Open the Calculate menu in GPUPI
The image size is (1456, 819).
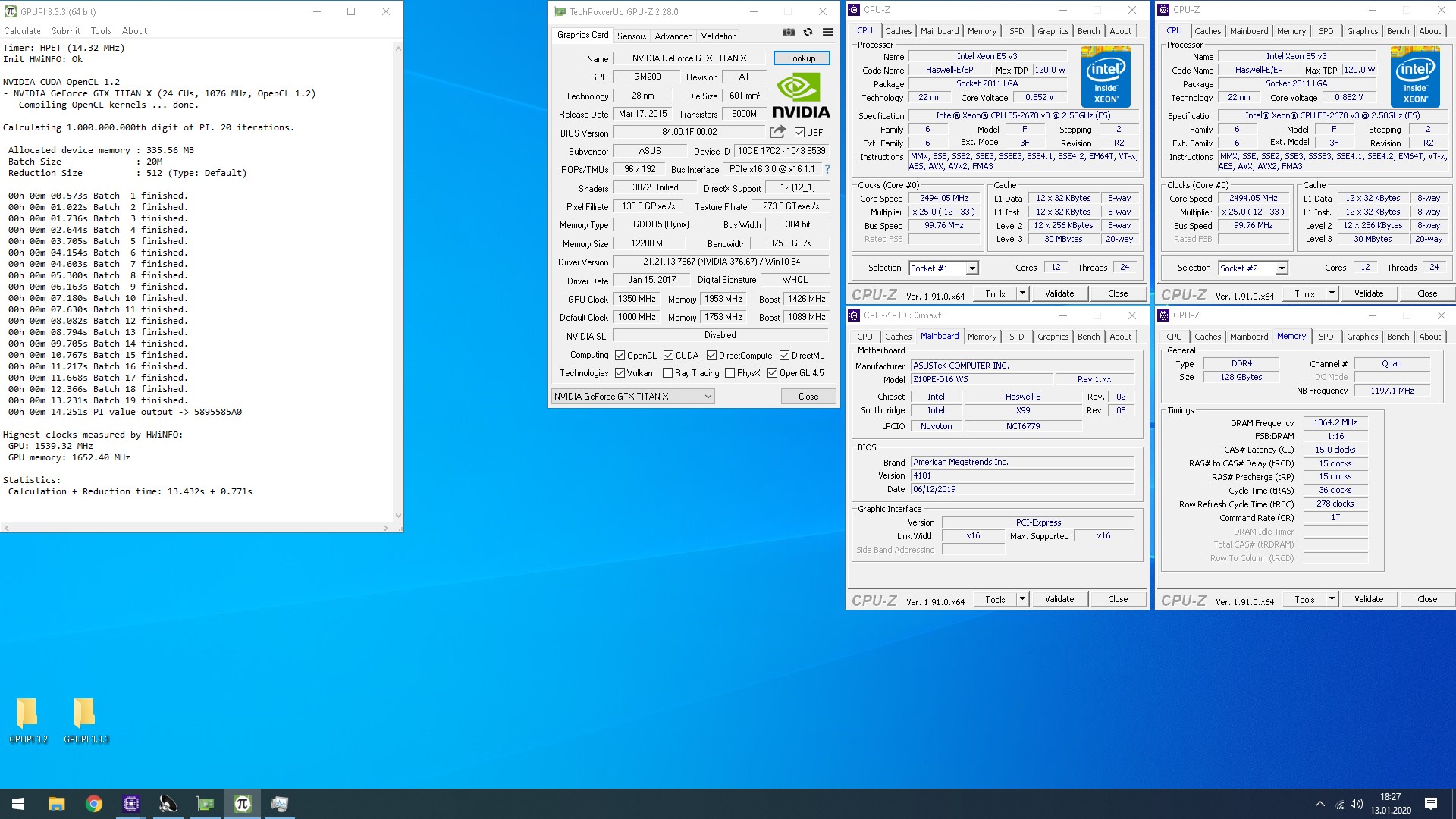(22, 31)
